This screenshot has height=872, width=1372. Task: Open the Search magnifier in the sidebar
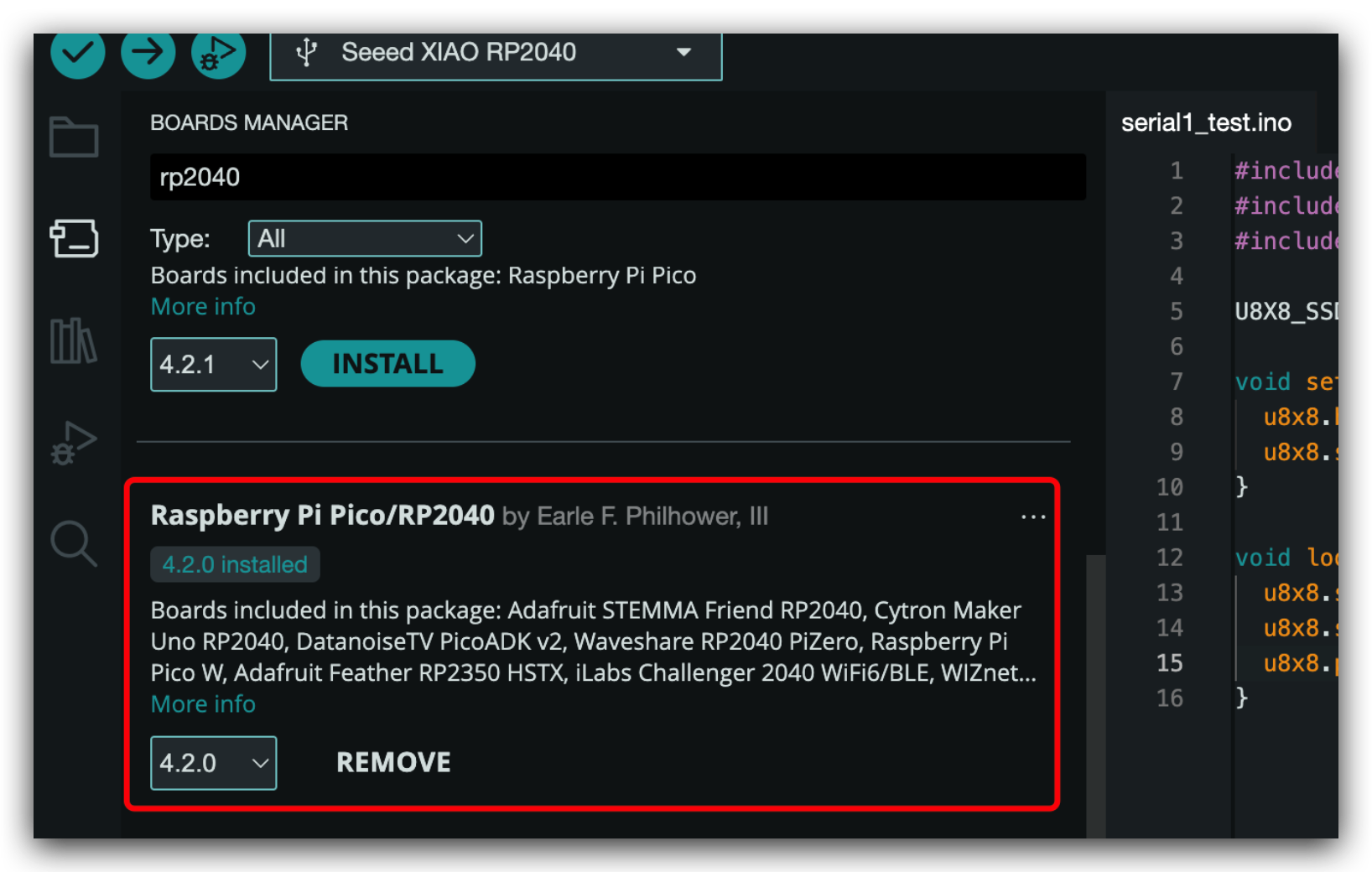click(74, 543)
